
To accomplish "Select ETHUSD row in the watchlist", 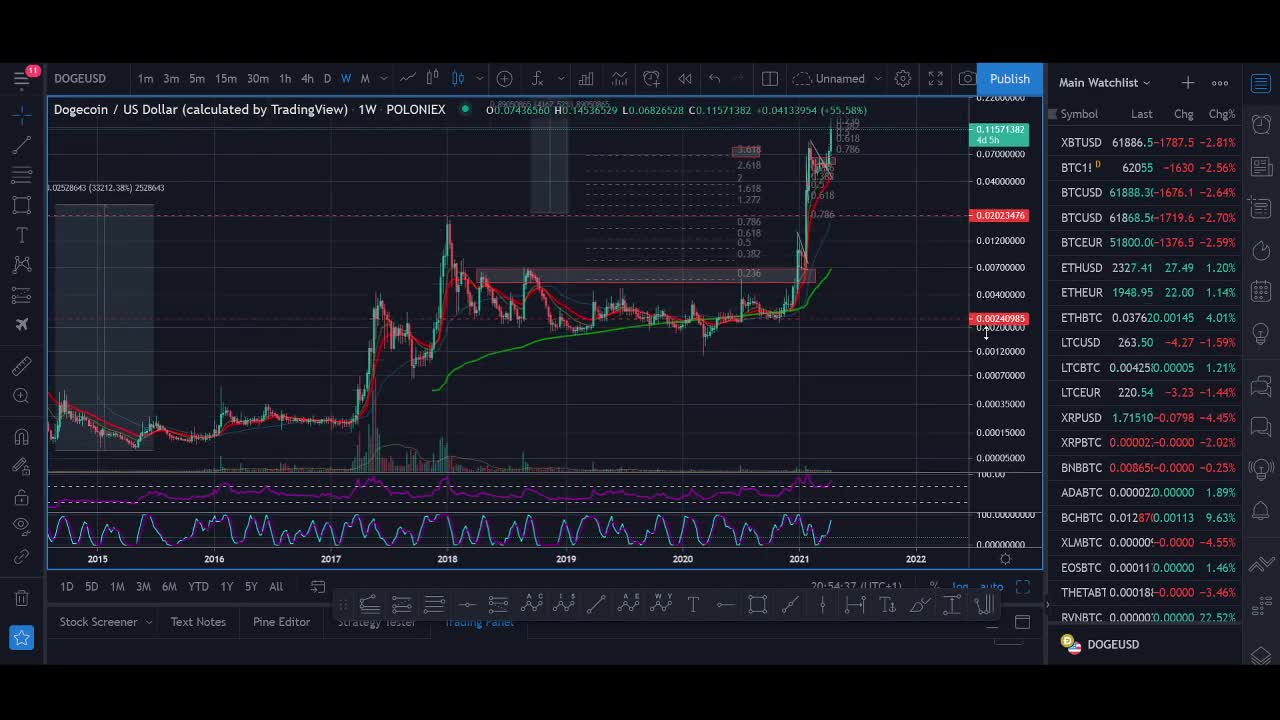I will [x=1143, y=268].
